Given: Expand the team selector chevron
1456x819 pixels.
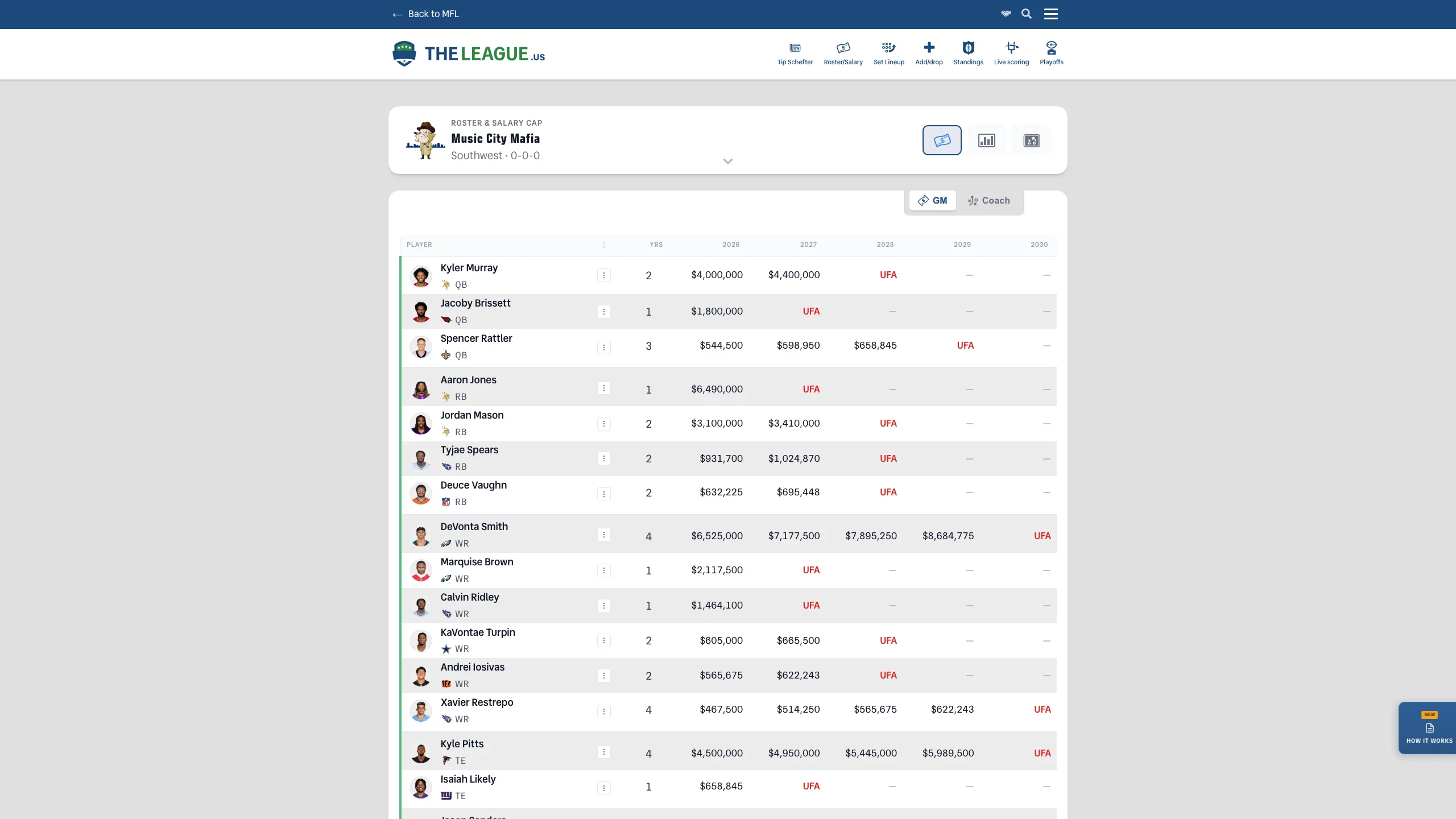Looking at the screenshot, I should pyautogui.click(x=727, y=162).
